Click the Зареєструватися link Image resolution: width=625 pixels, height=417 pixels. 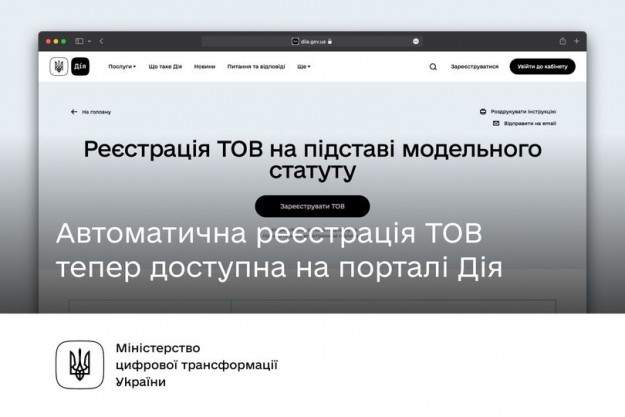(x=474, y=67)
